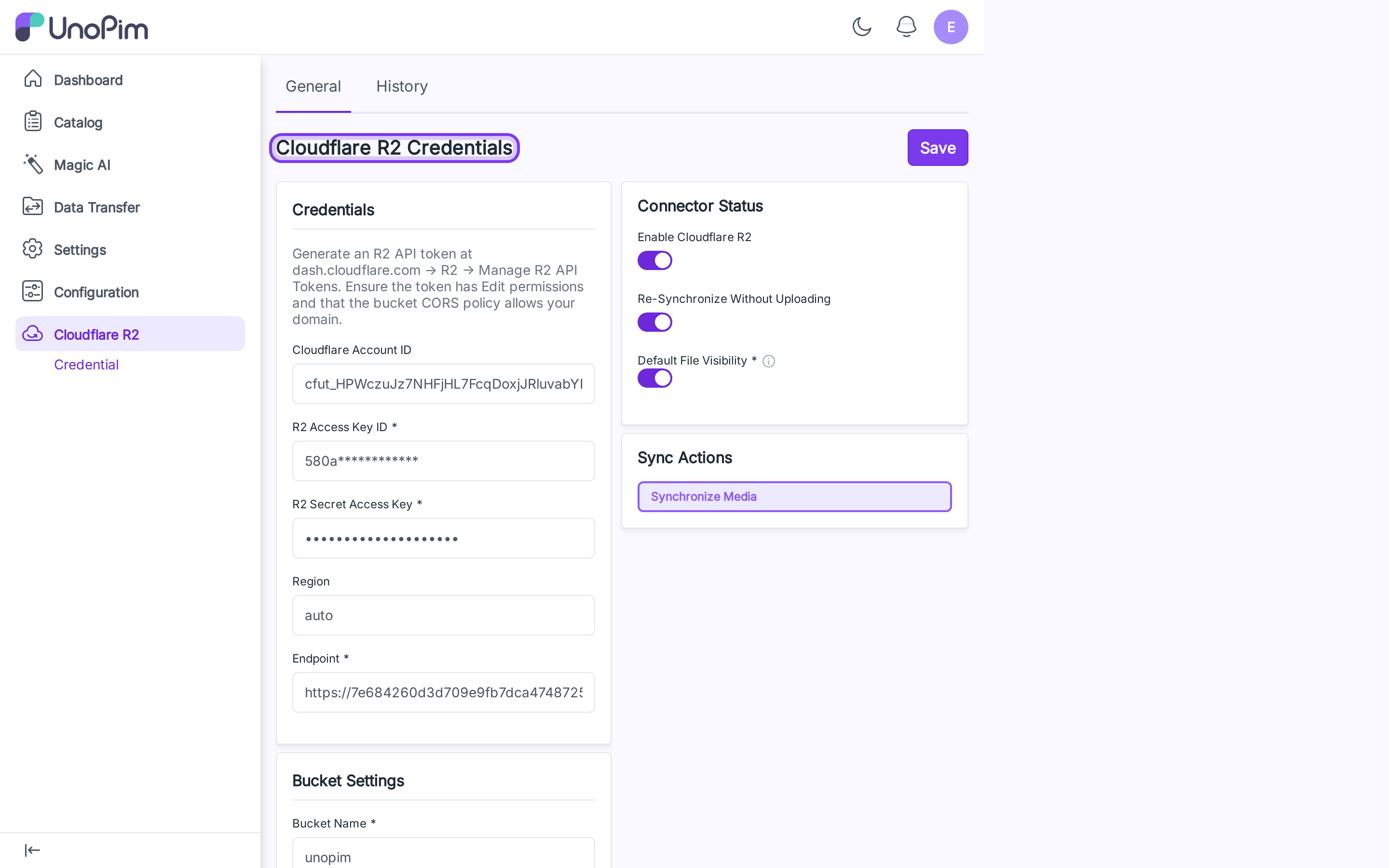
Task: Click the Magic AI wand icon
Action: (x=33, y=164)
